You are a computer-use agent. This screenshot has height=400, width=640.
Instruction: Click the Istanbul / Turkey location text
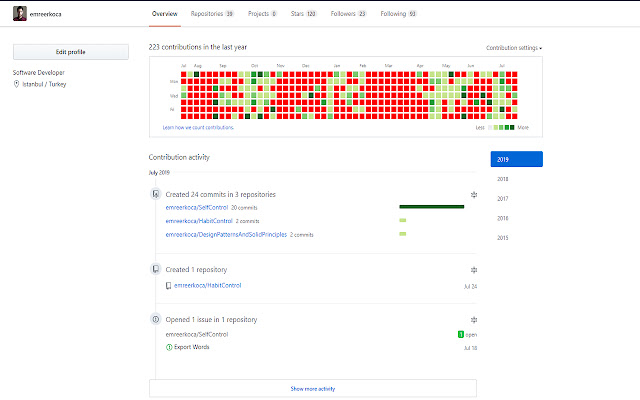tap(44, 84)
